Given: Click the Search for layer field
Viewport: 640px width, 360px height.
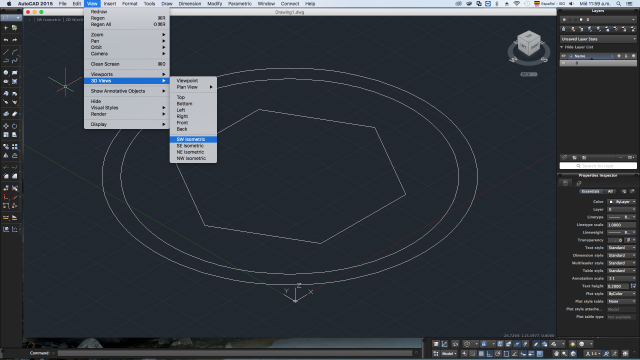Looking at the screenshot, I should coord(598,166).
